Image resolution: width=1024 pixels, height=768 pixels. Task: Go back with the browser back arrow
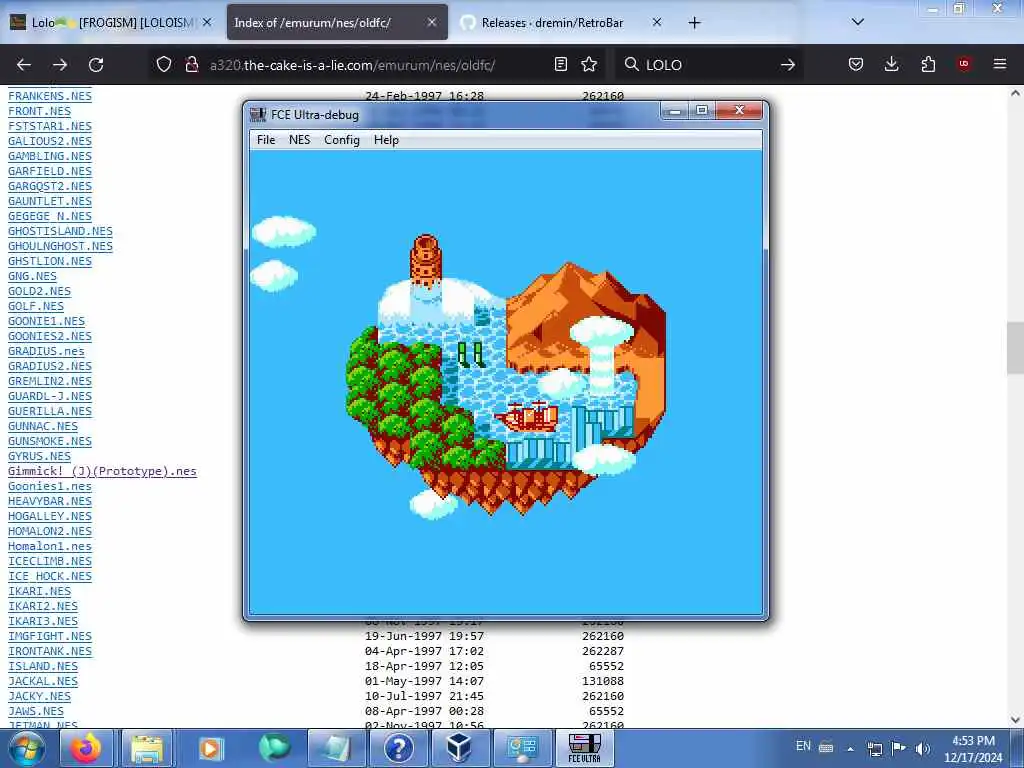coord(24,65)
